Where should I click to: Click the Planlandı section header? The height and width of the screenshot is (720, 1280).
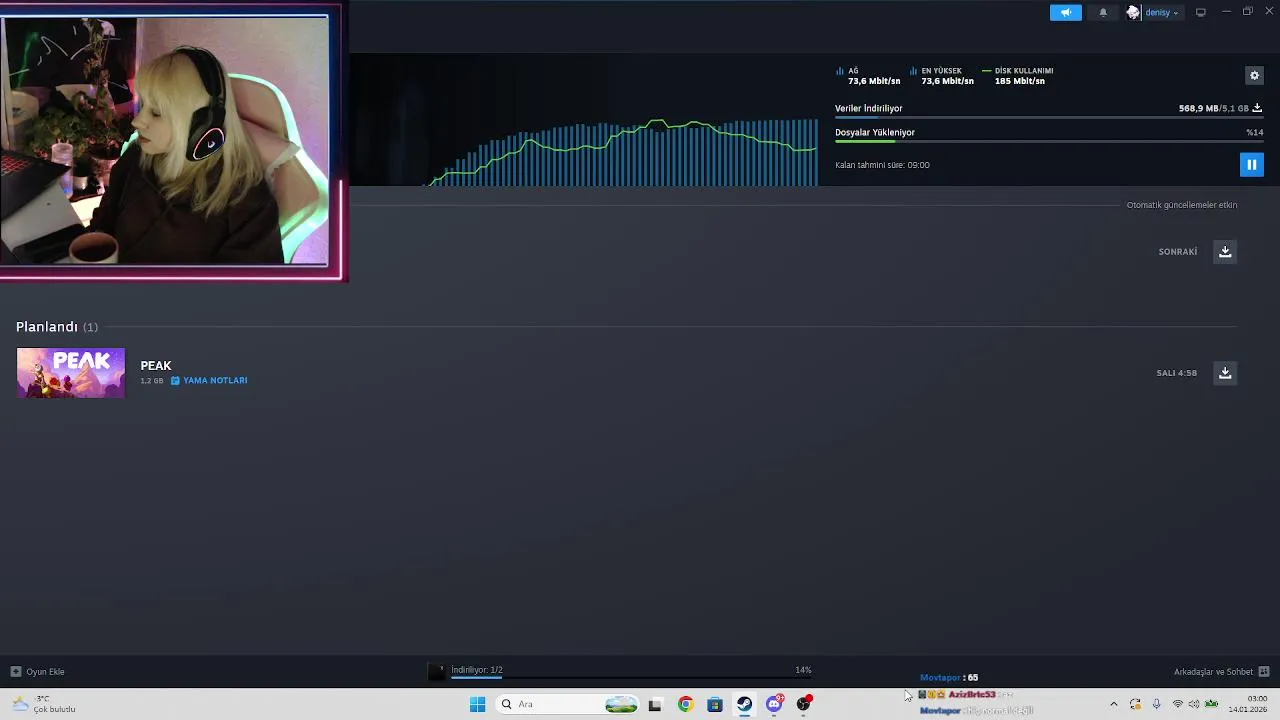pos(57,327)
